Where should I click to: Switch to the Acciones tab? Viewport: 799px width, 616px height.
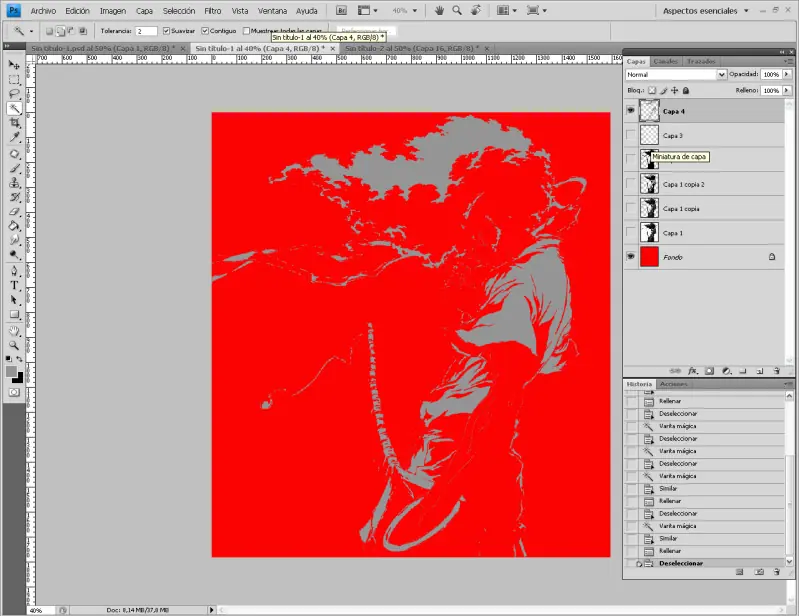[x=674, y=384]
